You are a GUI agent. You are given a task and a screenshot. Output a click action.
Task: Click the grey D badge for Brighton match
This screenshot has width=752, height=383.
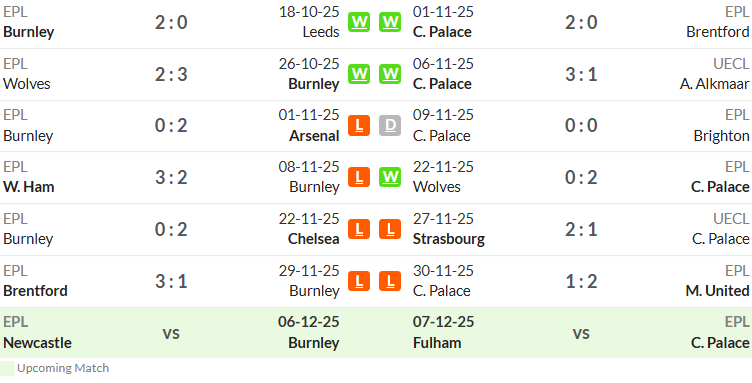[390, 126]
